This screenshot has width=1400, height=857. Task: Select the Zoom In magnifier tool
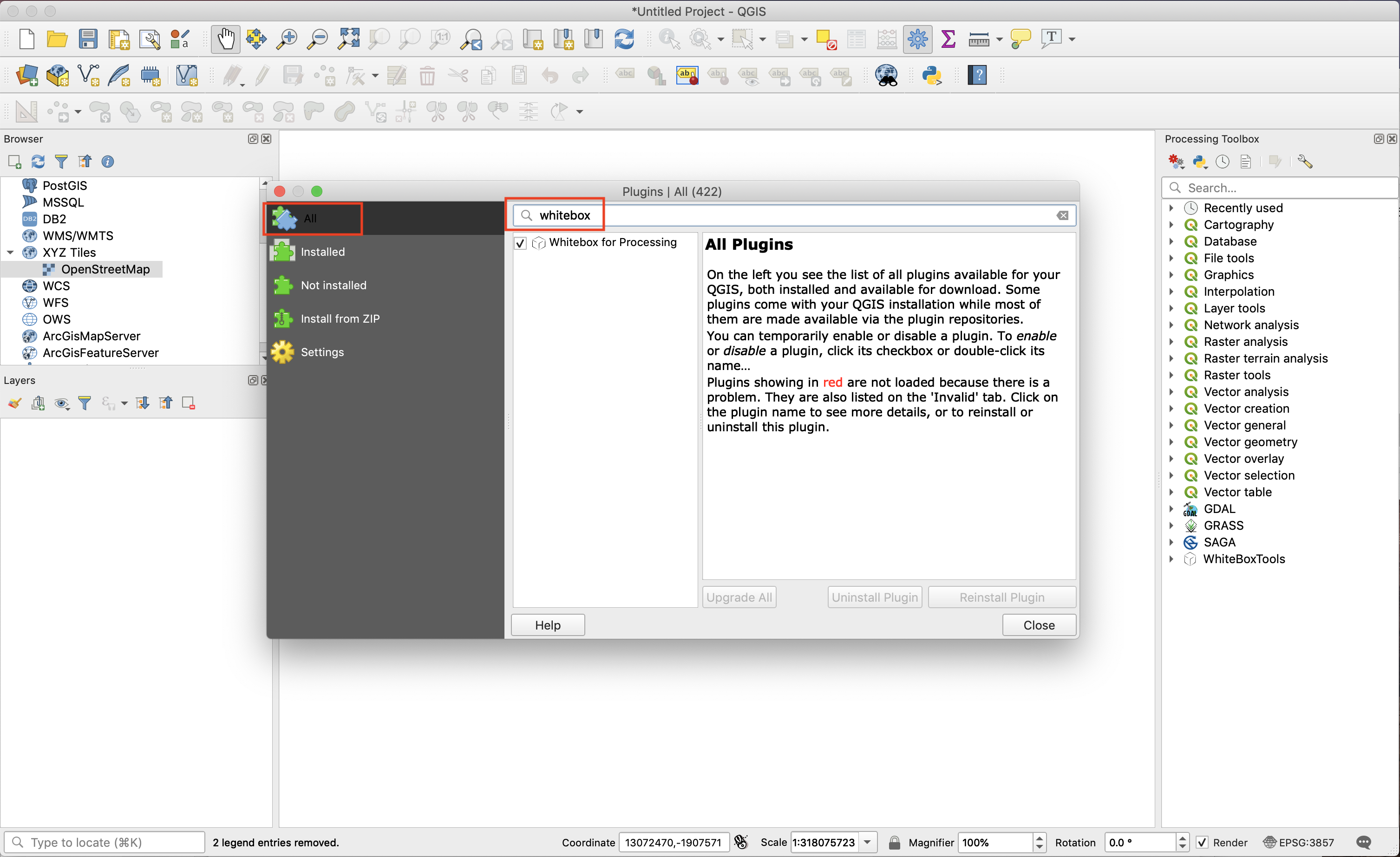point(287,39)
